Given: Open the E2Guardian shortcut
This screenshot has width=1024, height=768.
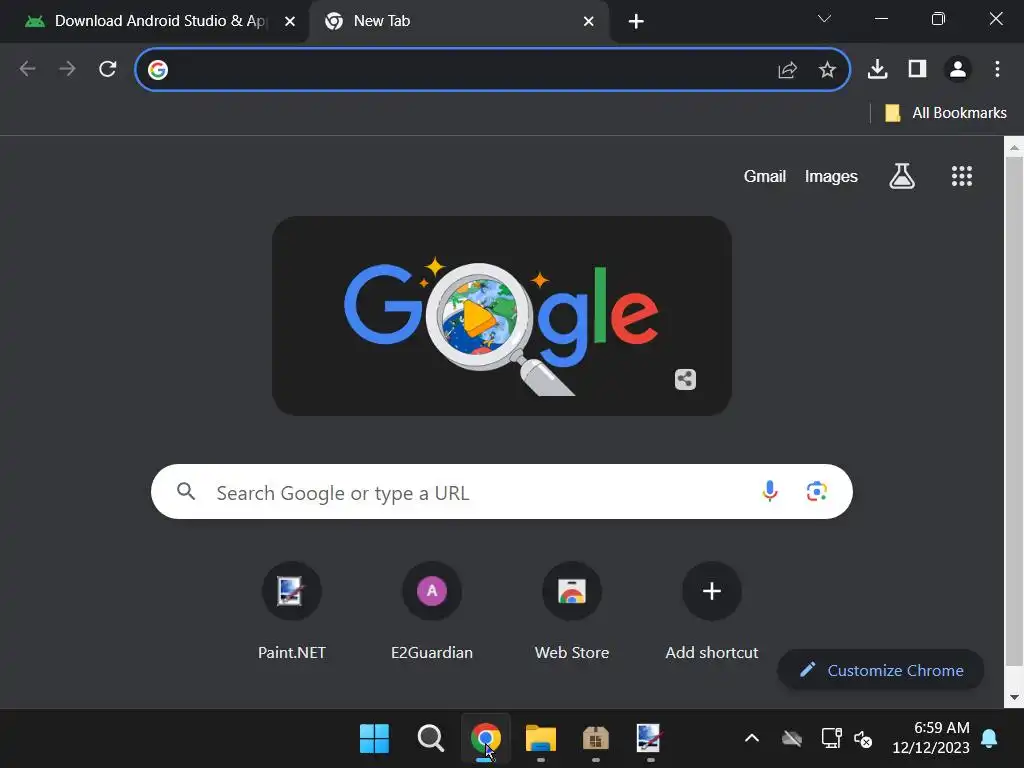Looking at the screenshot, I should 432,611.
